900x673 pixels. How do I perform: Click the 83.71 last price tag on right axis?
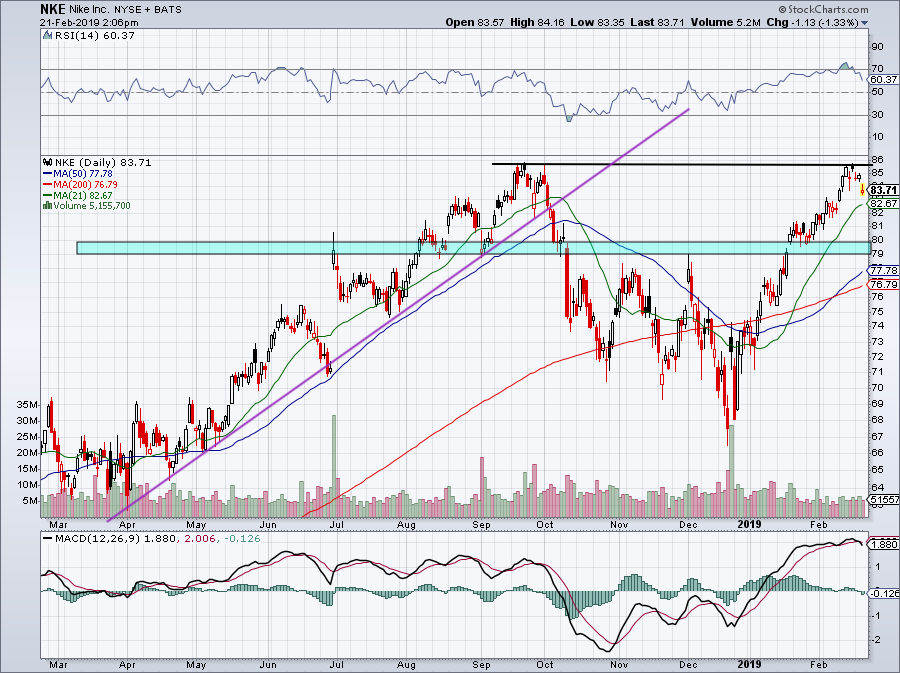tap(883, 190)
